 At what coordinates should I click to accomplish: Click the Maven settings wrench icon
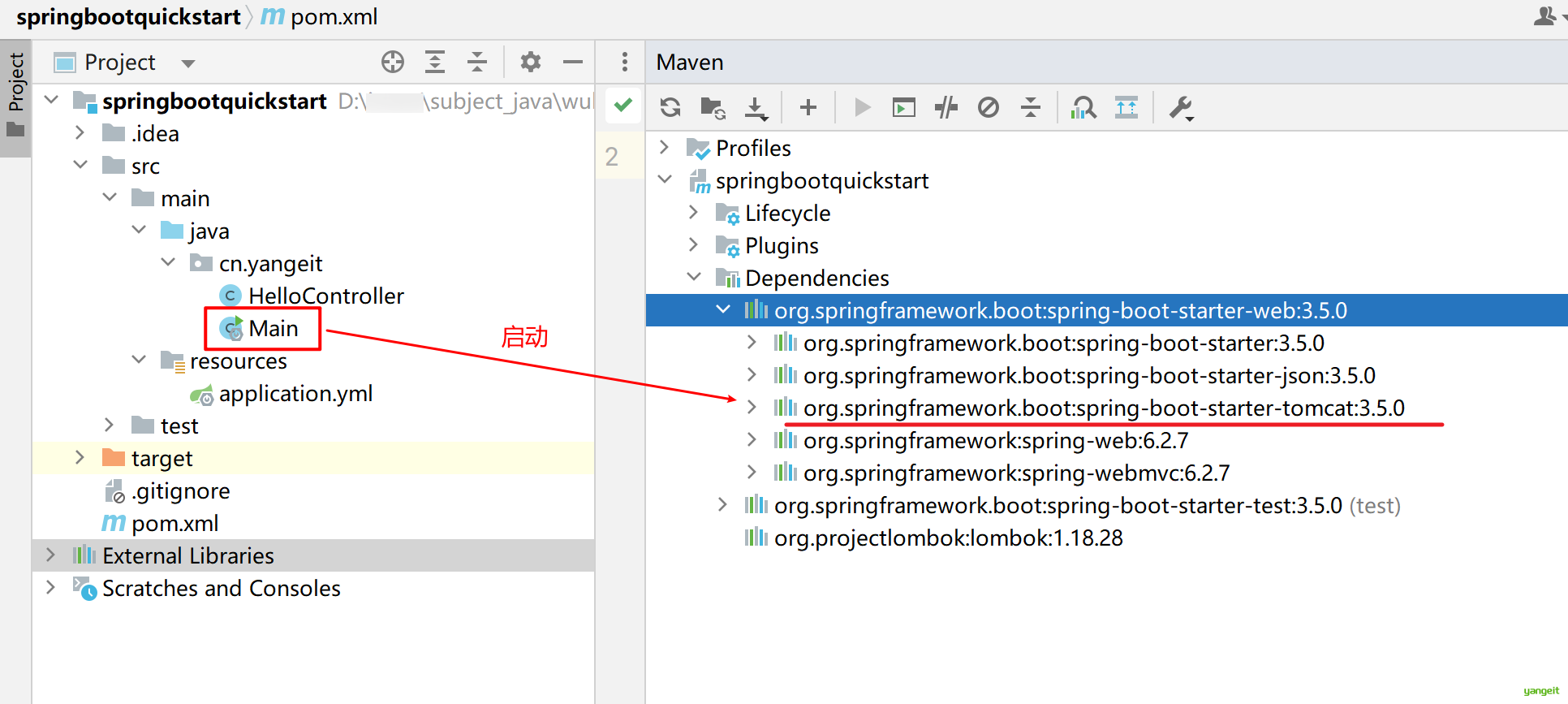tap(1181, 107)
